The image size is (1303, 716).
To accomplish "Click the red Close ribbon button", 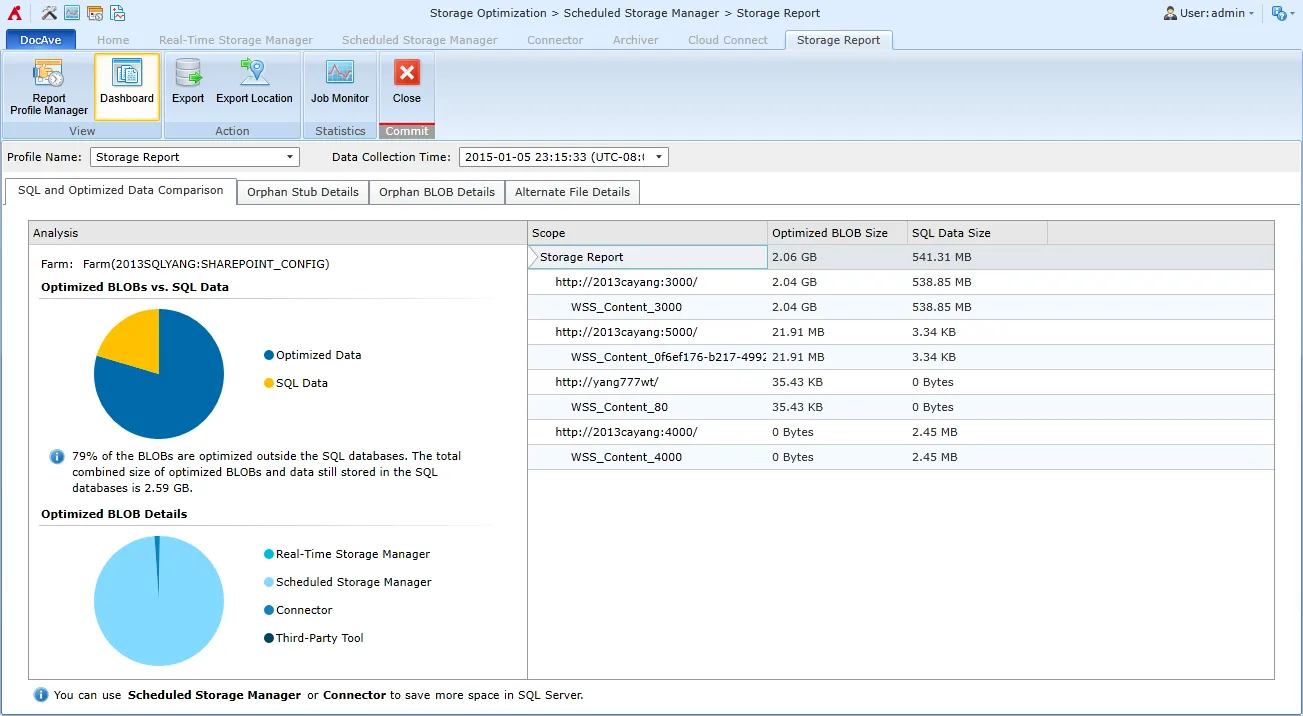I will [x=407, y=82].
